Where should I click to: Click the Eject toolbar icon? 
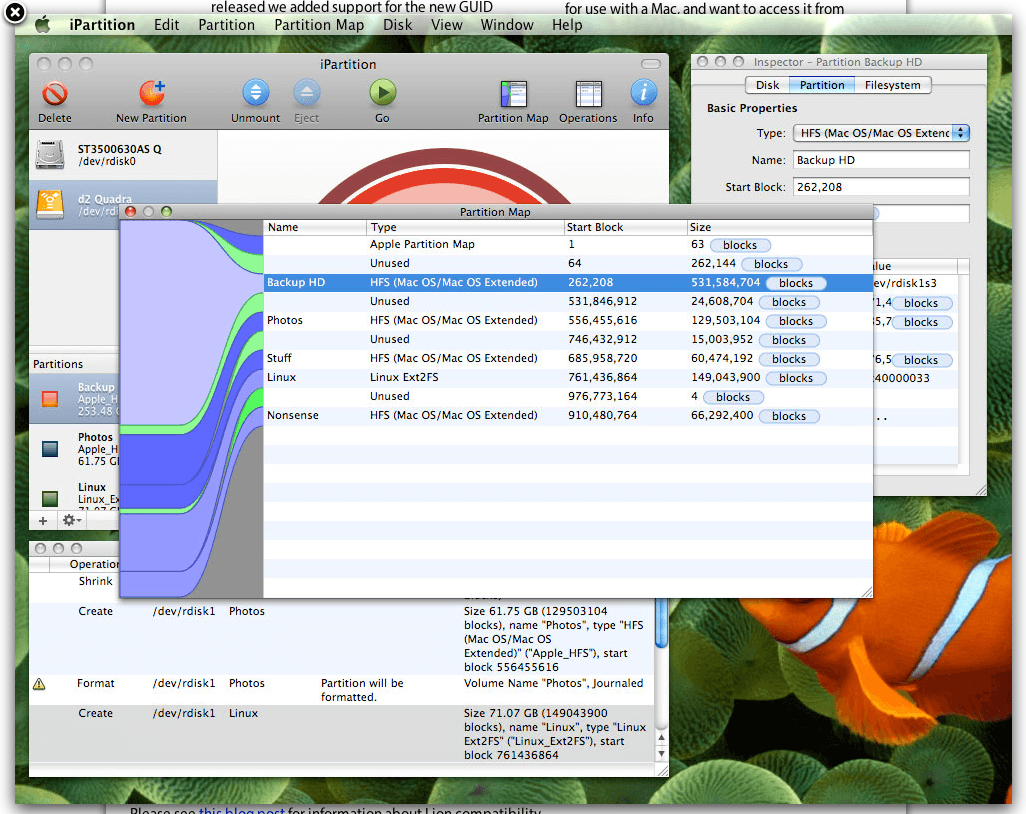tap(306, 93)
